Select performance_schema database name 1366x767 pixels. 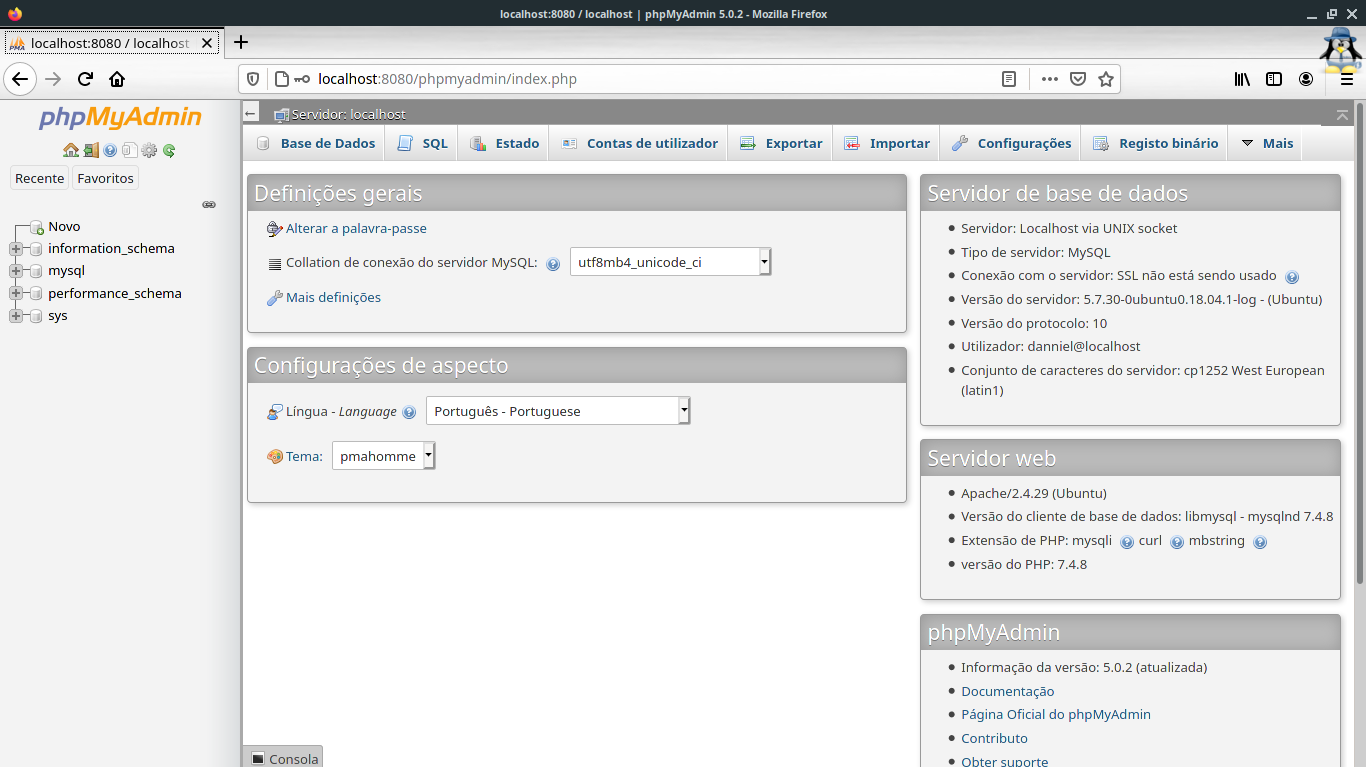[x=115, y=294]
